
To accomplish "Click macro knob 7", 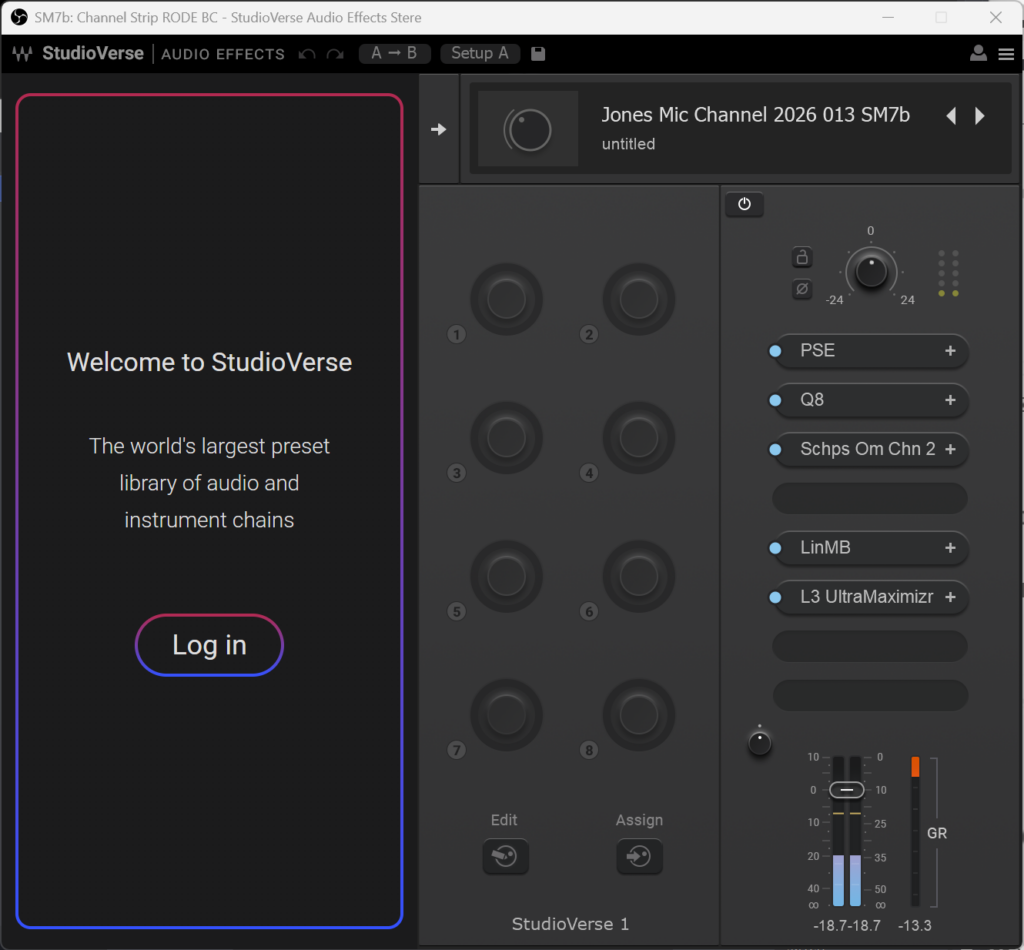I will tap(506, 715).
